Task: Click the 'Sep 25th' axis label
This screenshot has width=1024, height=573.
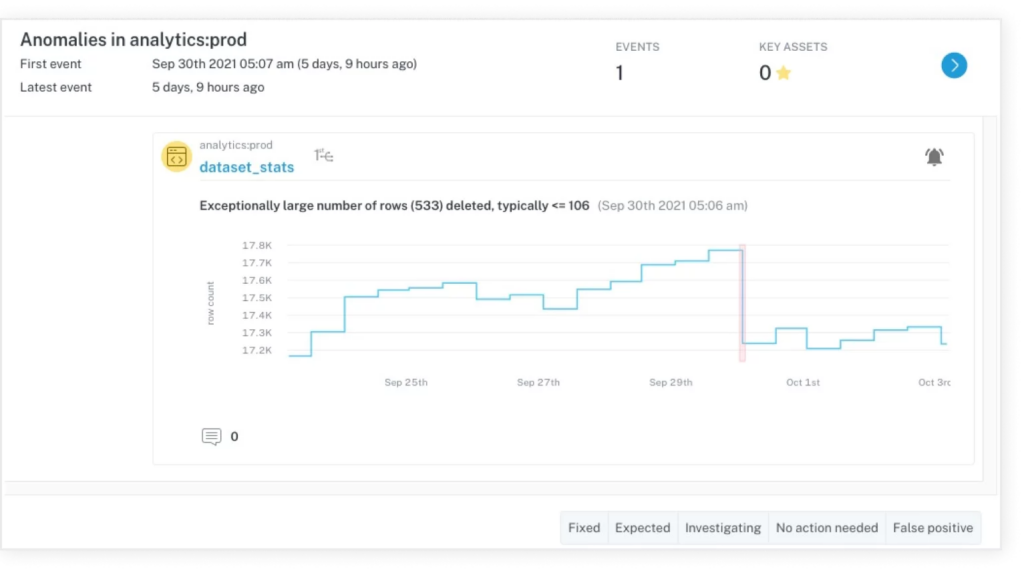Action: [x=406, y=383]
